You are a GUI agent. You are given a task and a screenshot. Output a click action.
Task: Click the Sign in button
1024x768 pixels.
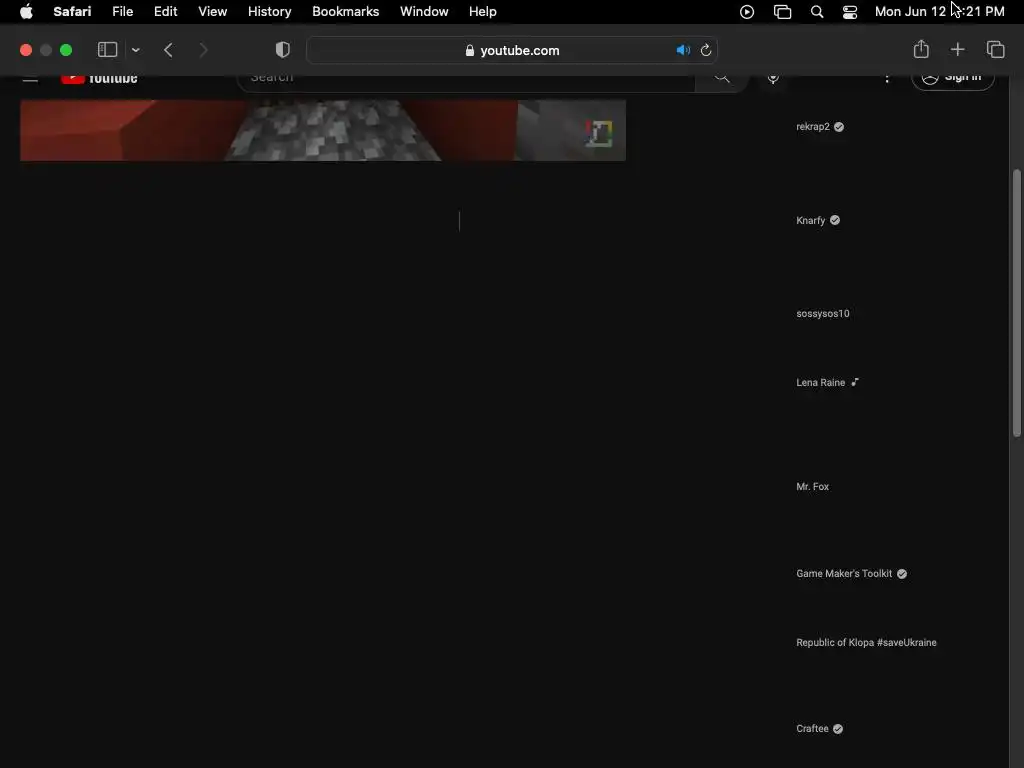pos(953,80)
